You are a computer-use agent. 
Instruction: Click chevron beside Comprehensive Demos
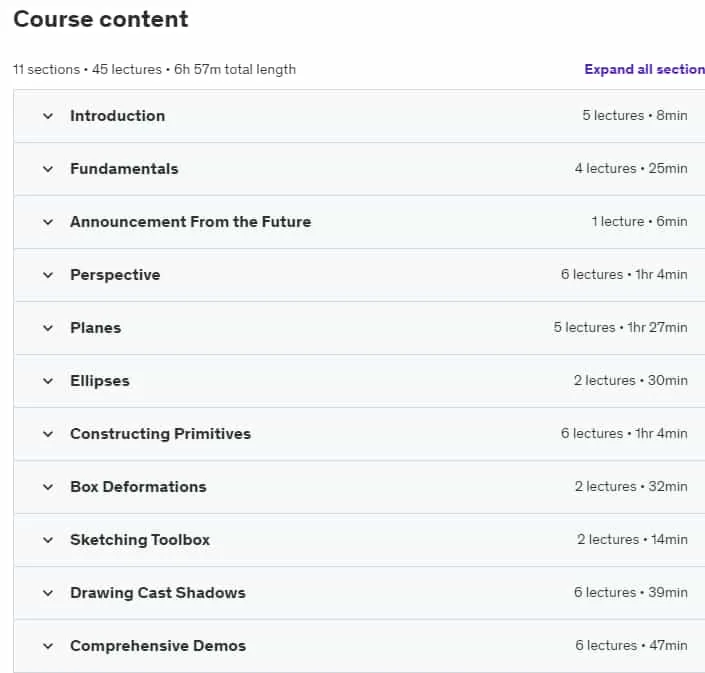click(48, 646)
